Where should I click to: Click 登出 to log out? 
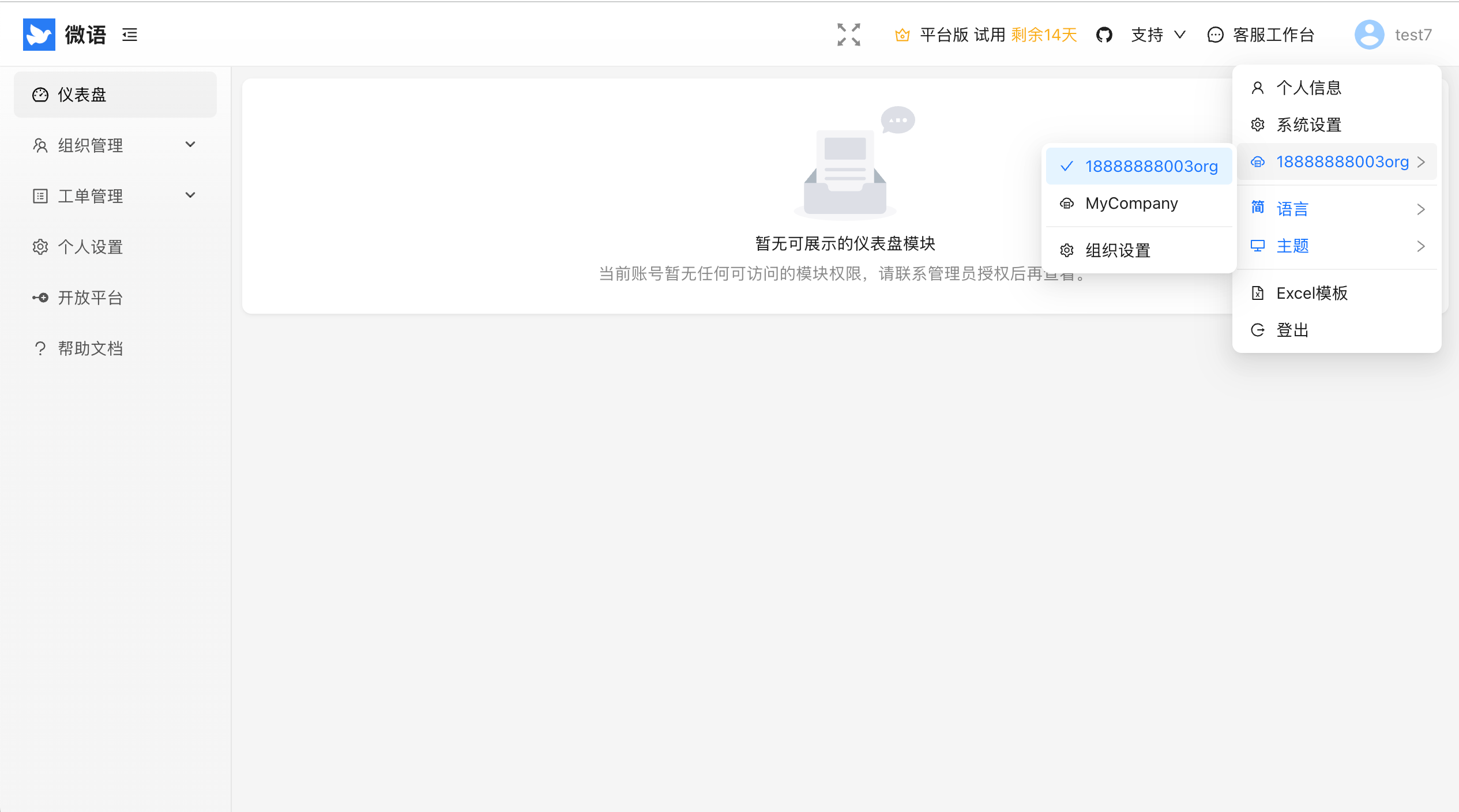pos(1337,330)
